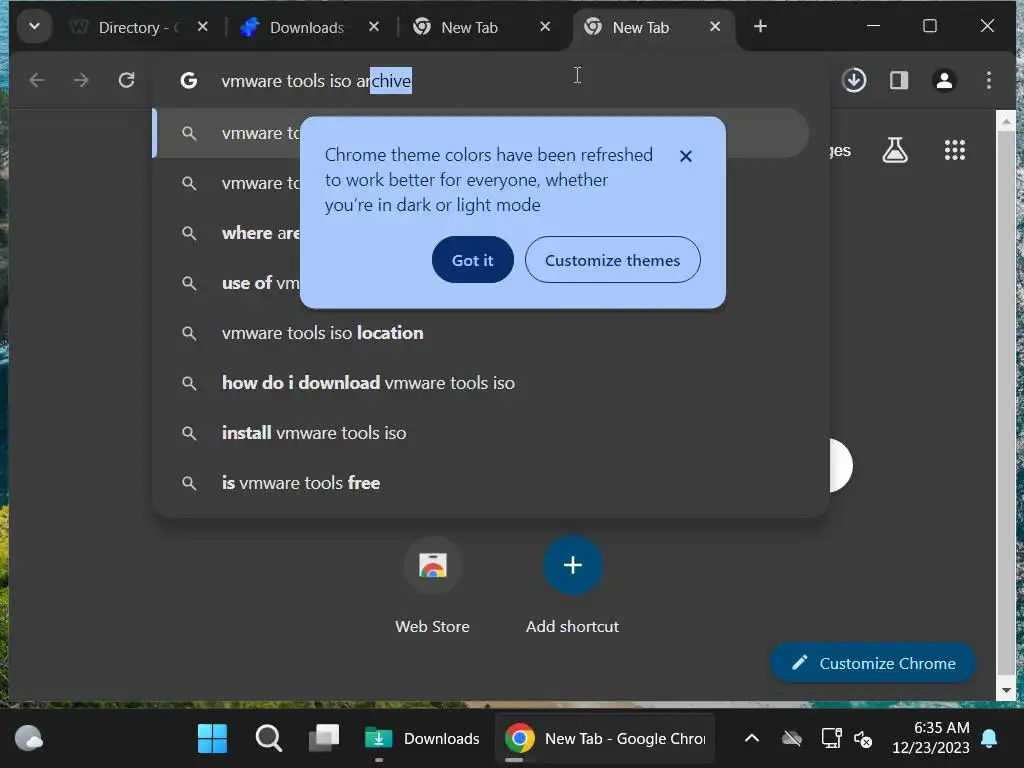Select 'how do i download vmware tools iso'
Image resolution: width=1024 pixels, height=768 pixels.
pos(483,383)
